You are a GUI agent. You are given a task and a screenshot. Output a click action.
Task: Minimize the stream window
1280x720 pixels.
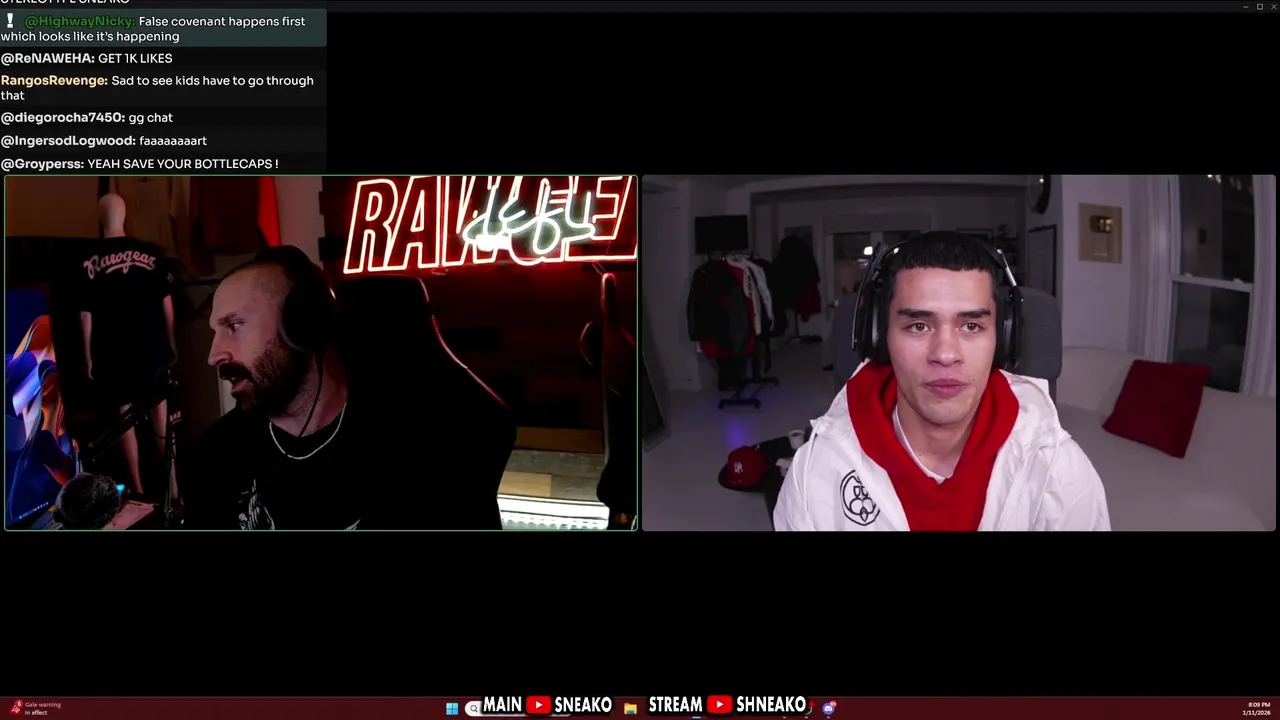[1245, 6]
